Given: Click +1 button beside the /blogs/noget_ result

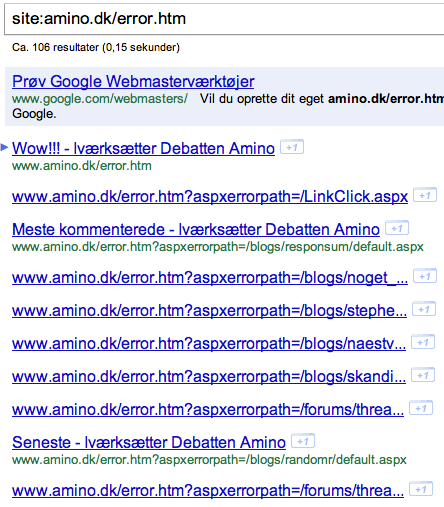Looking at the screenshot, I should (x=425, y=276).
